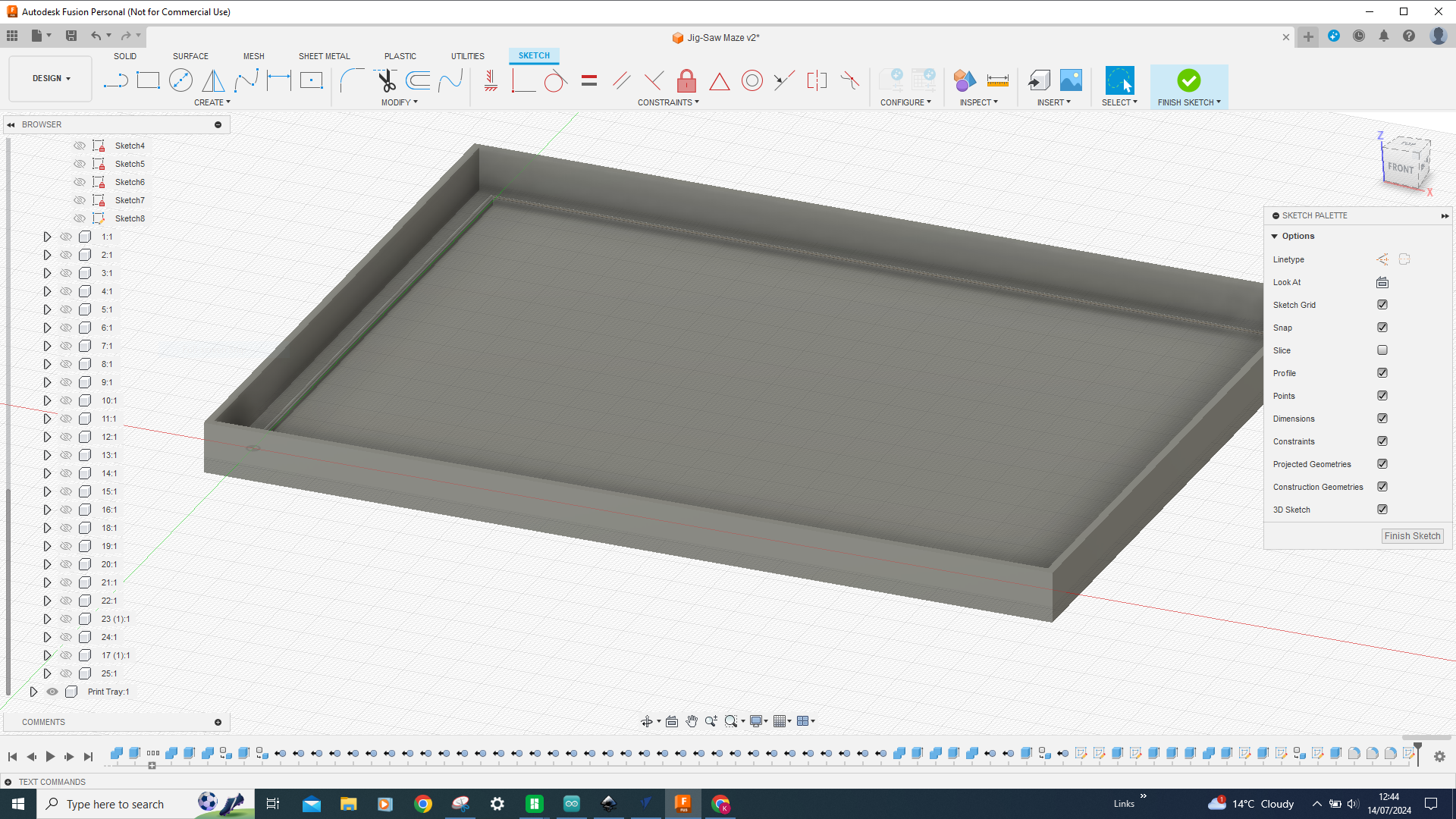Click the Insert Canvas image icon
This screenshot has width=1456, height=819.
tap(1071, 80)
